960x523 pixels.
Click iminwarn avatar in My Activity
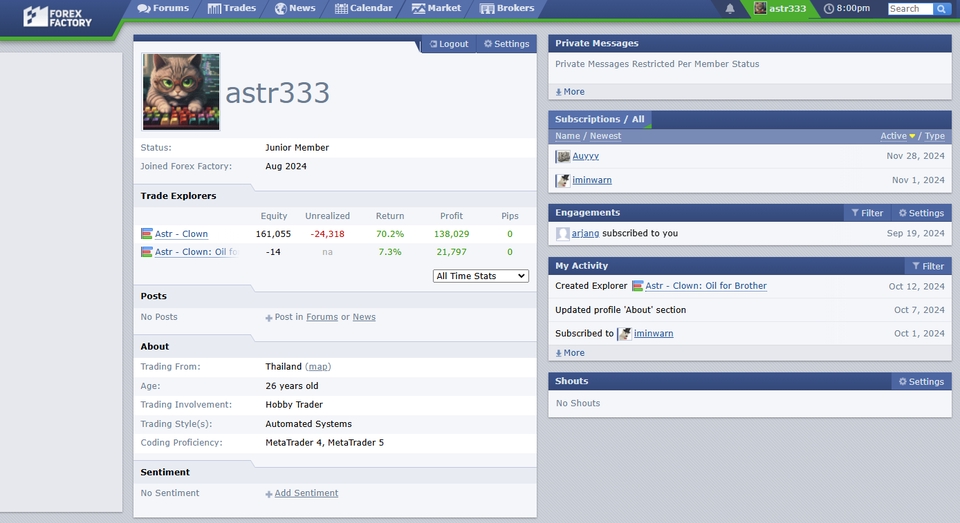[x=624, y=334]
